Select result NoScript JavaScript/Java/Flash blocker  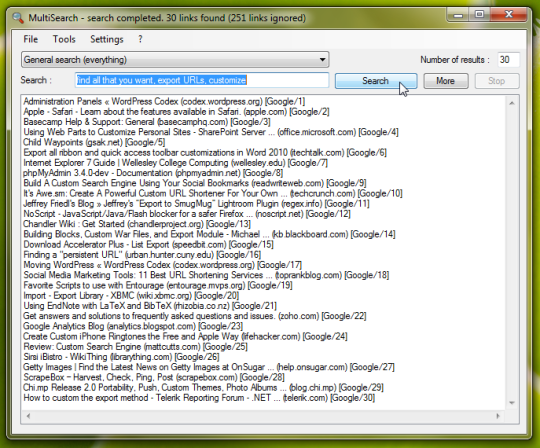[x=187, y=214]
